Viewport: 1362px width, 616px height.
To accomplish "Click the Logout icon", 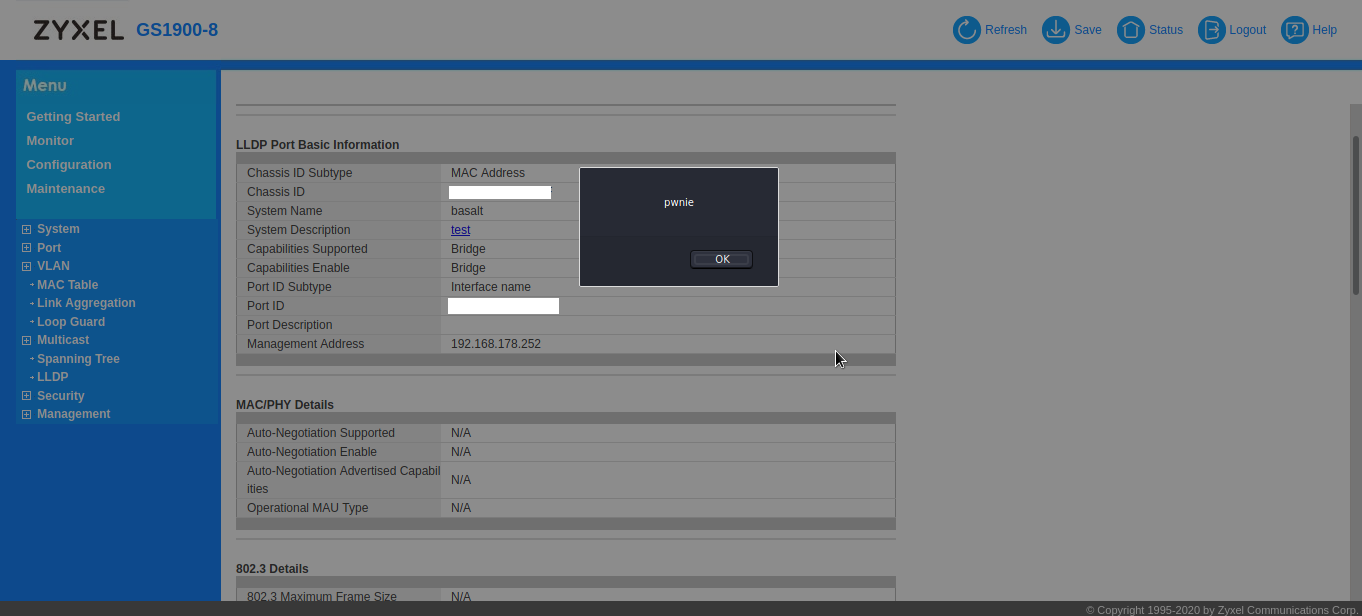I will [x=1212, y=30].
